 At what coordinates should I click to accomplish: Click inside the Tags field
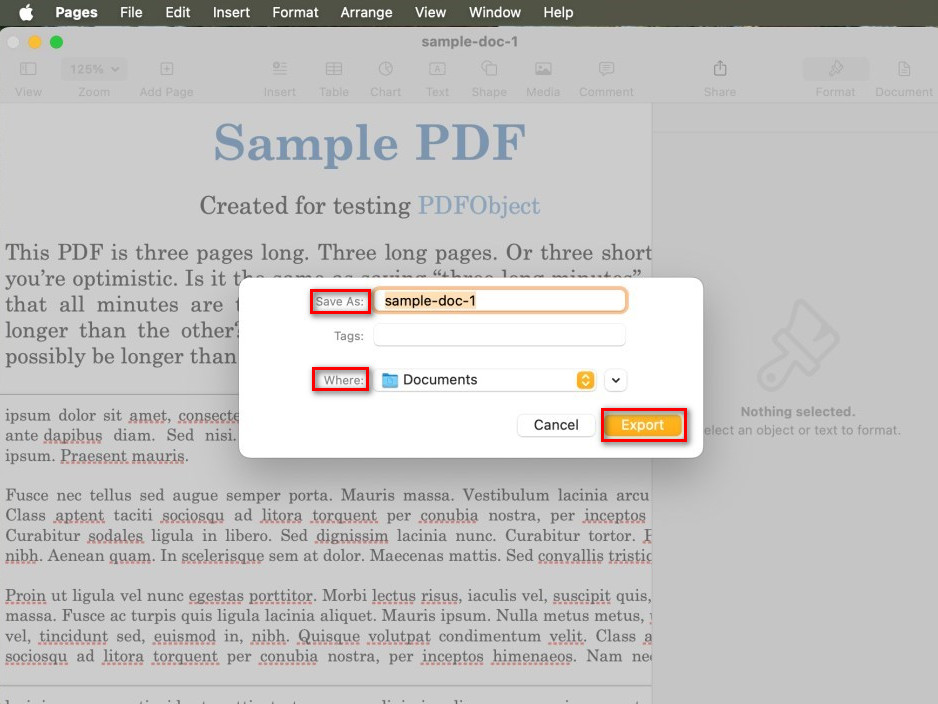pos(497,335)
